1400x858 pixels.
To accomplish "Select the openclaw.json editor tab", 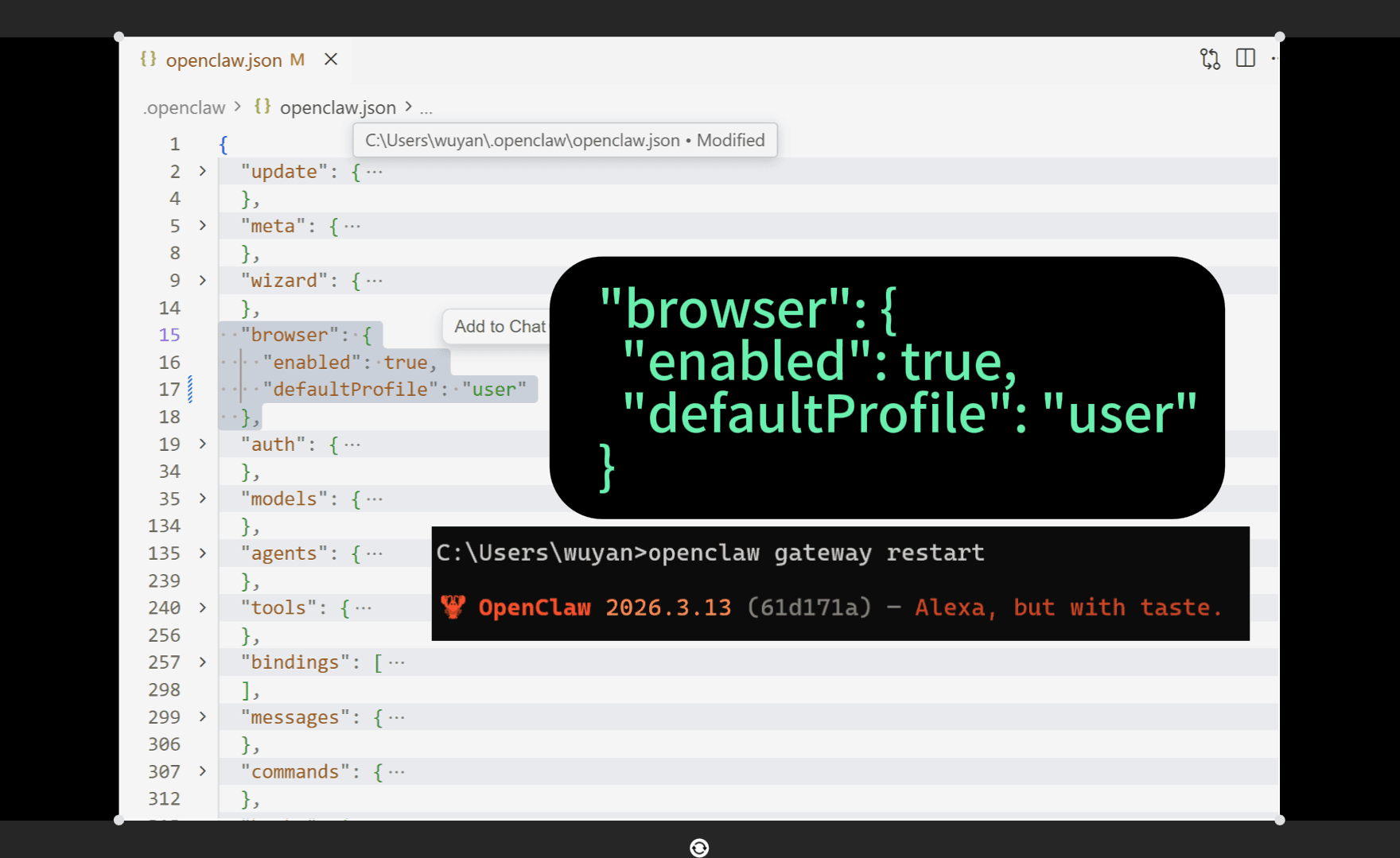I will click(x=224, y=60).
